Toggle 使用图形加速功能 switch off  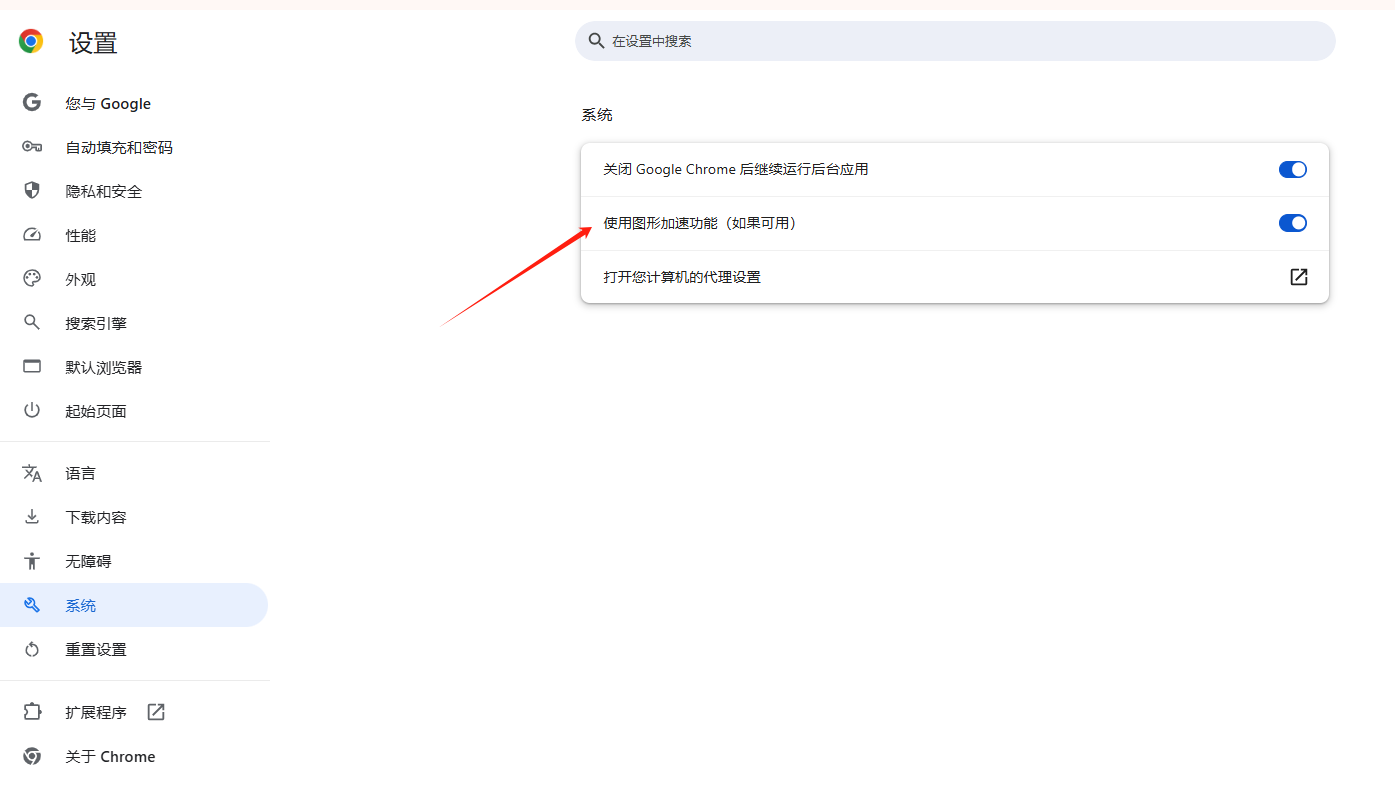coord(1293,223)
